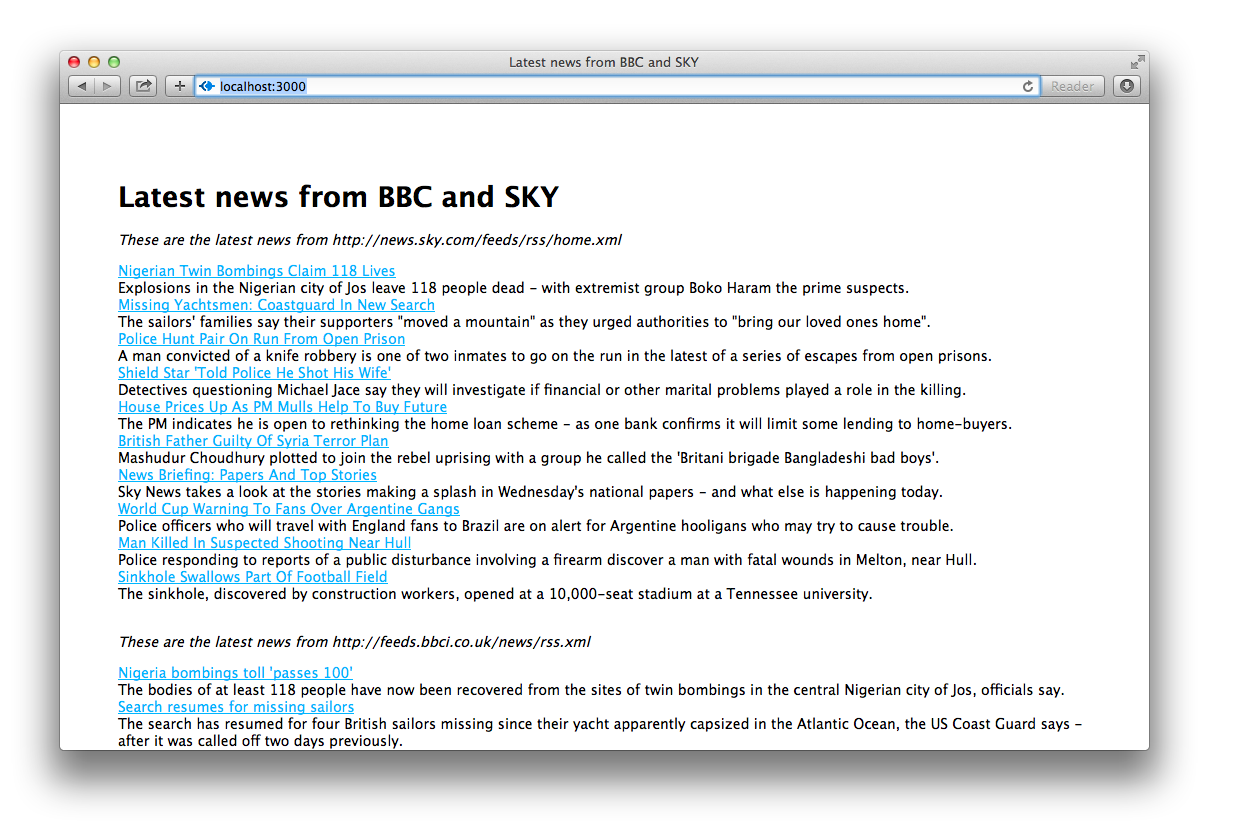The image size is (1240, 824).
Task: Open 'Nigerian Twin Bombings Claim 118 Lives' link
Action: coord(257,271)
